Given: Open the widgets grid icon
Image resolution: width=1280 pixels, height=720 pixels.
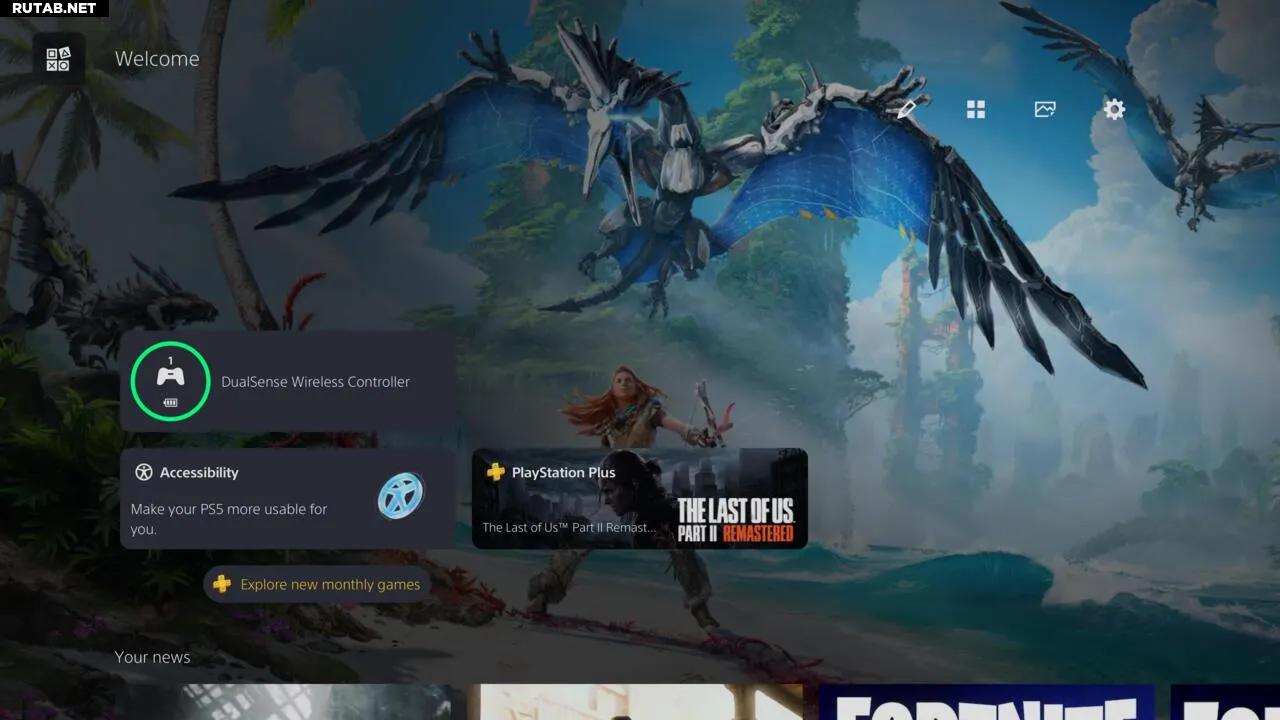Looking at the screenshot, I should [x=976, y=109].
